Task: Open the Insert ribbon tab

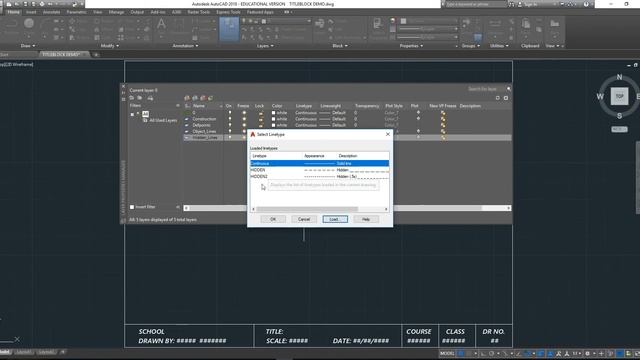Action: click(x=31, y=12)
